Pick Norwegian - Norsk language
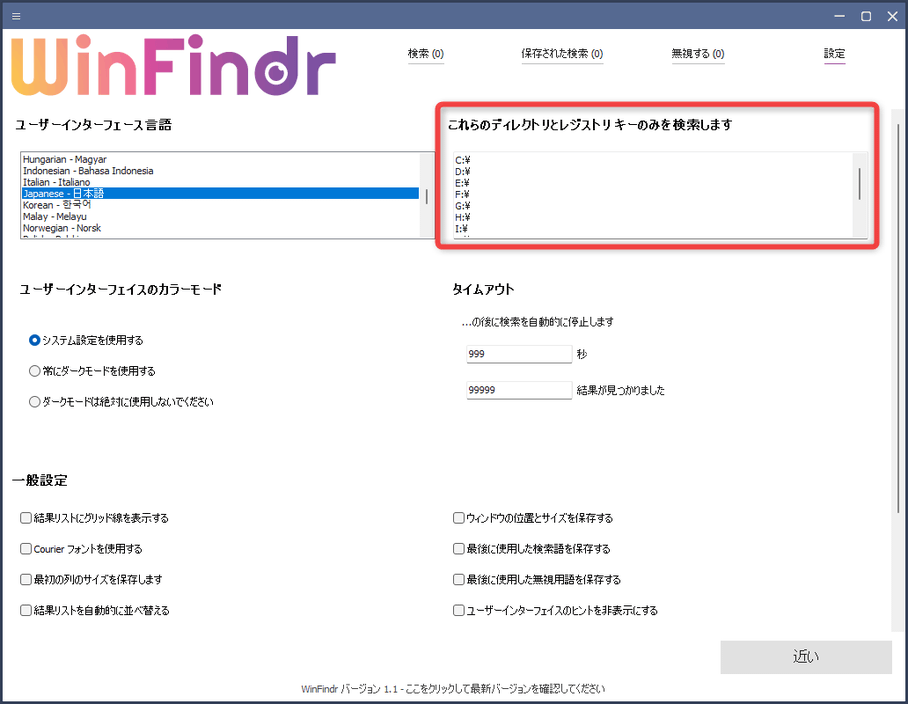 [220, 228]
